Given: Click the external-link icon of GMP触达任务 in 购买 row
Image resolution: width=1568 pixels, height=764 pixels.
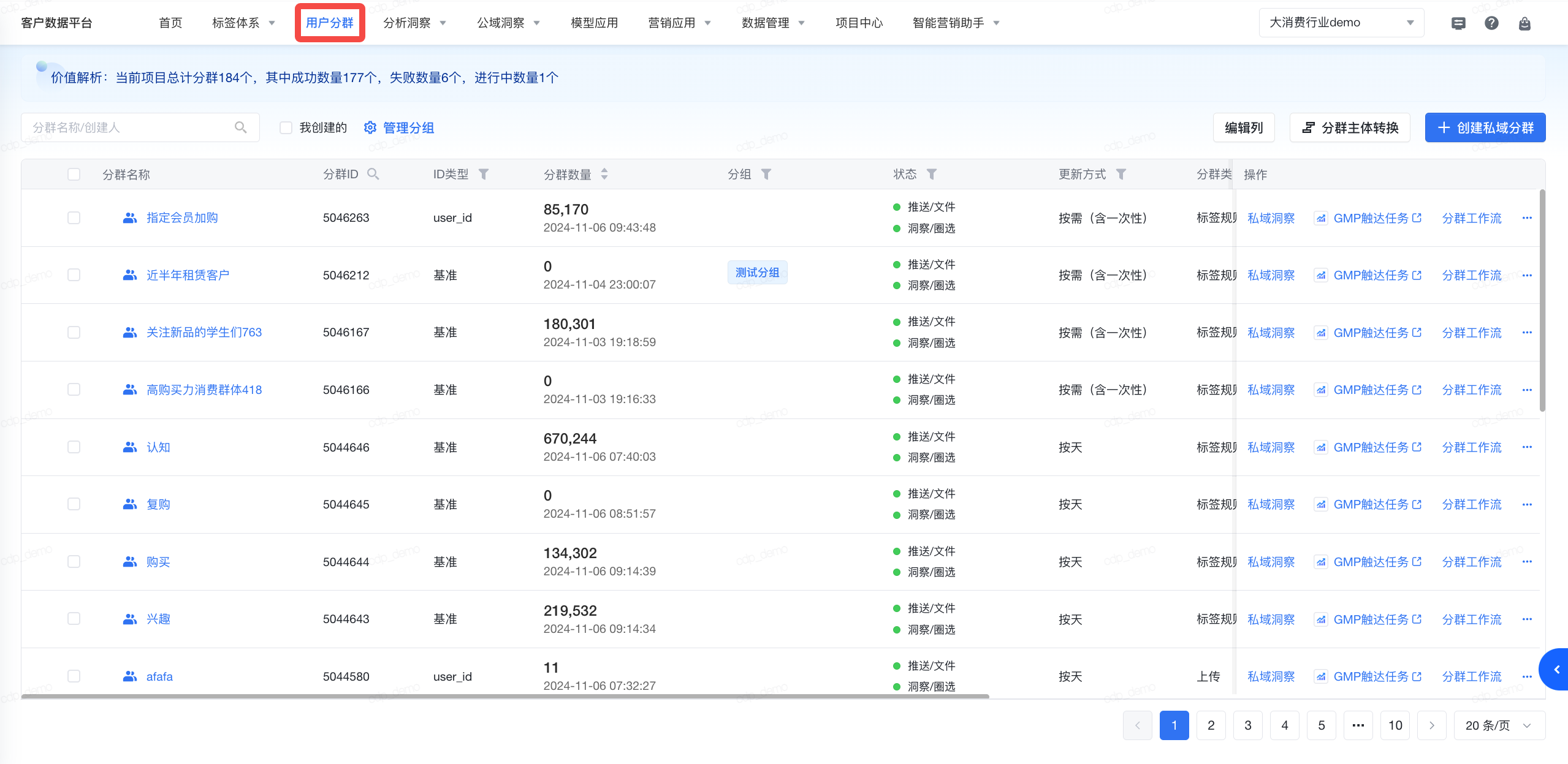Looking at the screenshot, I should [1417, 561].
